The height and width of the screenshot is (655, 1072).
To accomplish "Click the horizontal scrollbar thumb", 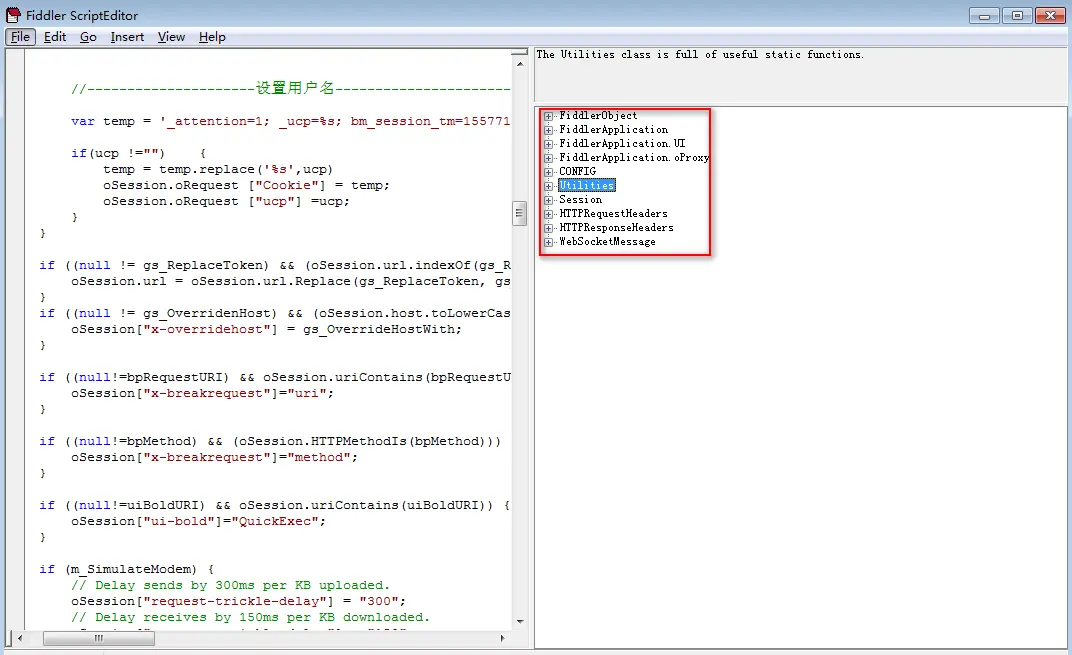I will [x=98, y=639].
